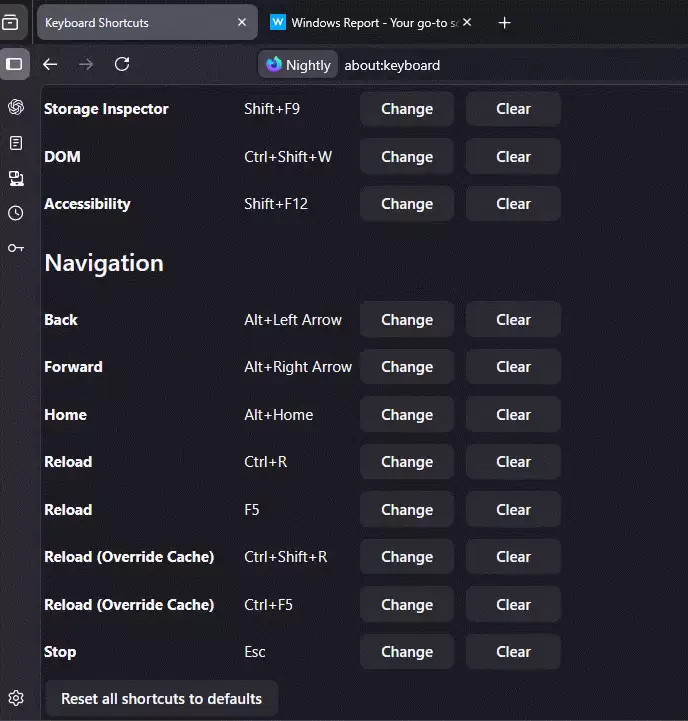Click the Nightly identity badge in address bar

click(x=298, y=65)
